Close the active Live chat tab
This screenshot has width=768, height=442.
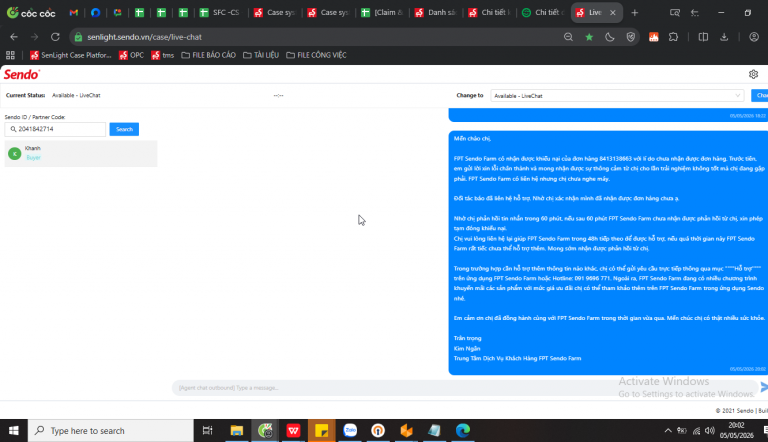coord(612,13)
